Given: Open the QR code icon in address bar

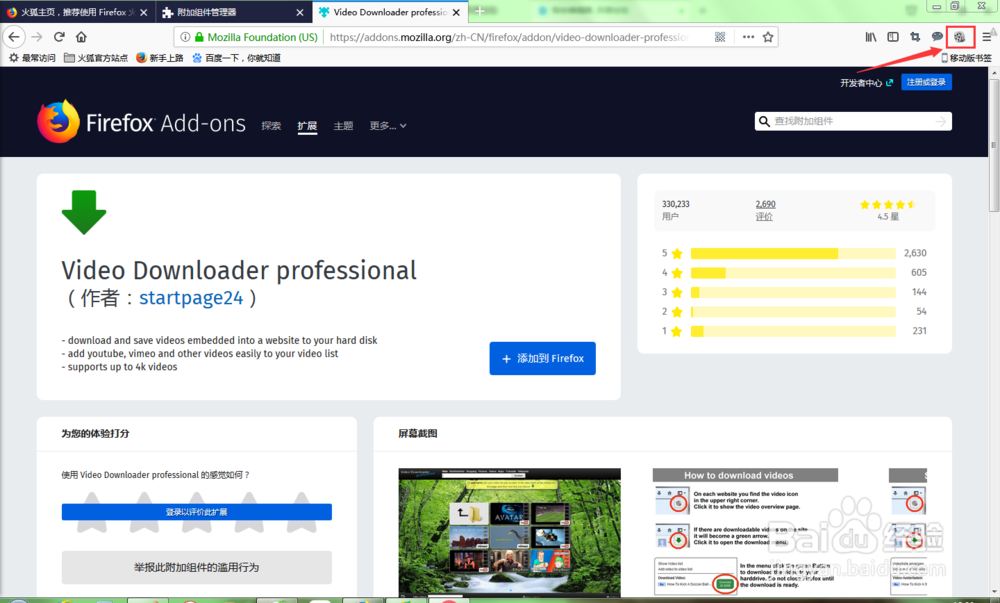Looking at the screenshot, I should pyautogui.click(x=720, y=37).
